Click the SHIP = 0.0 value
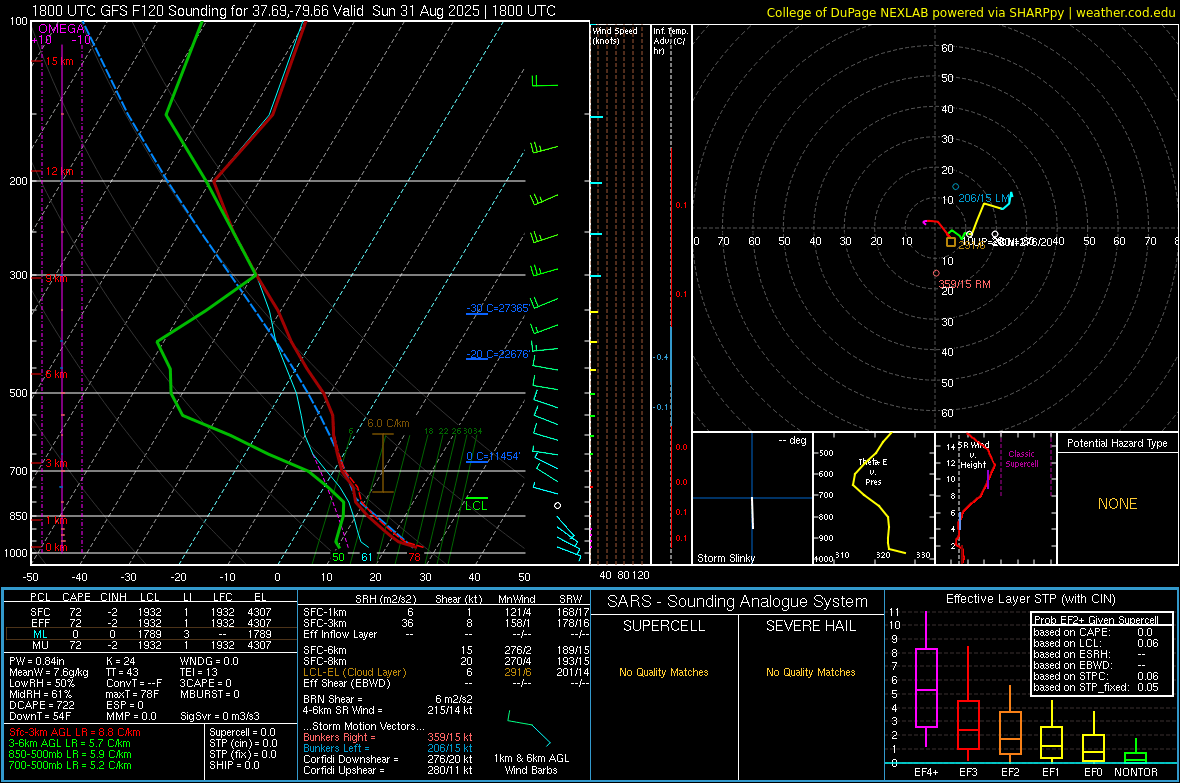 click(x=234, y=765)
